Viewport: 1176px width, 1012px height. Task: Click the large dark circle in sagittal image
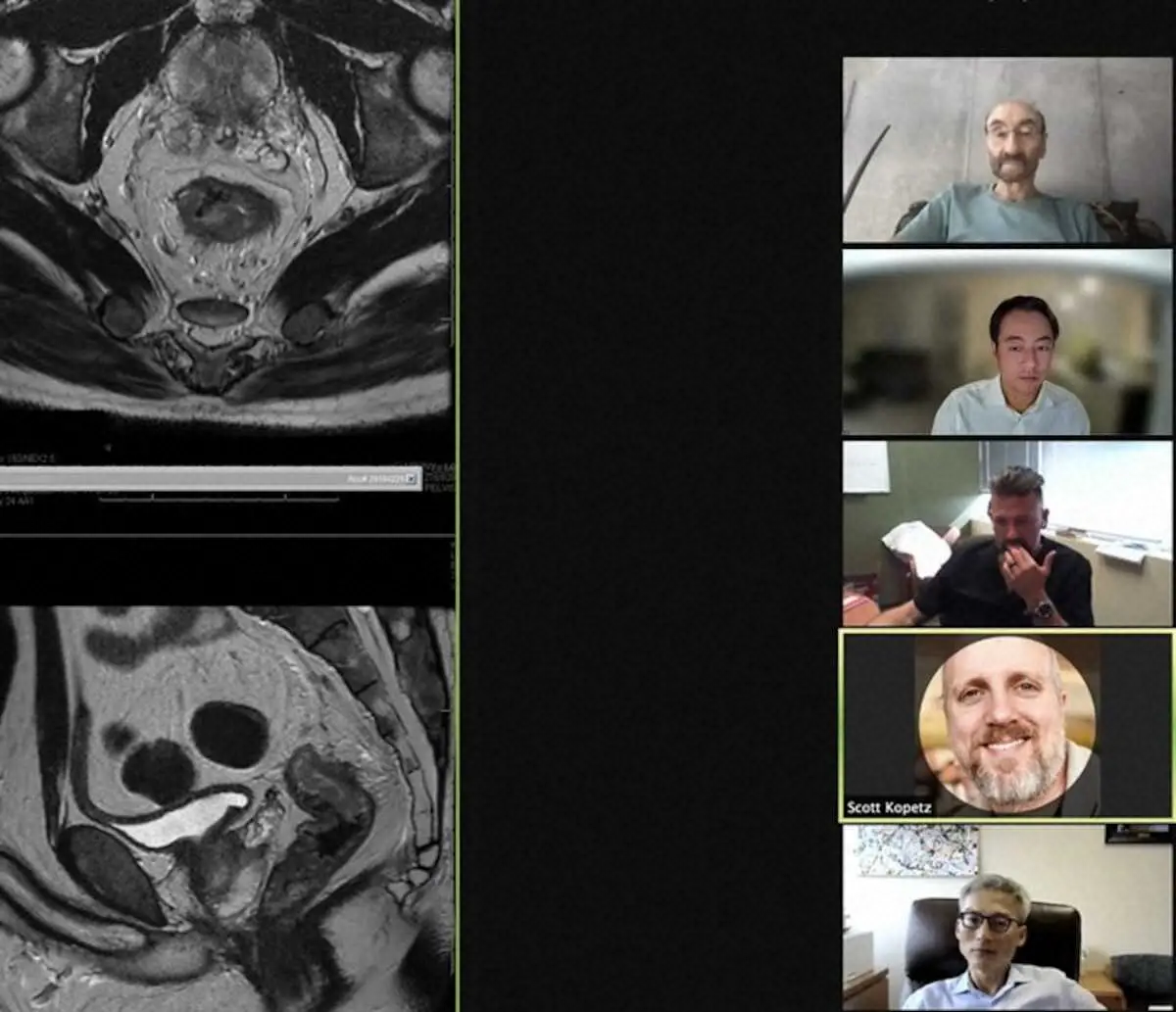pyautogui.click(x=229, y=734)
